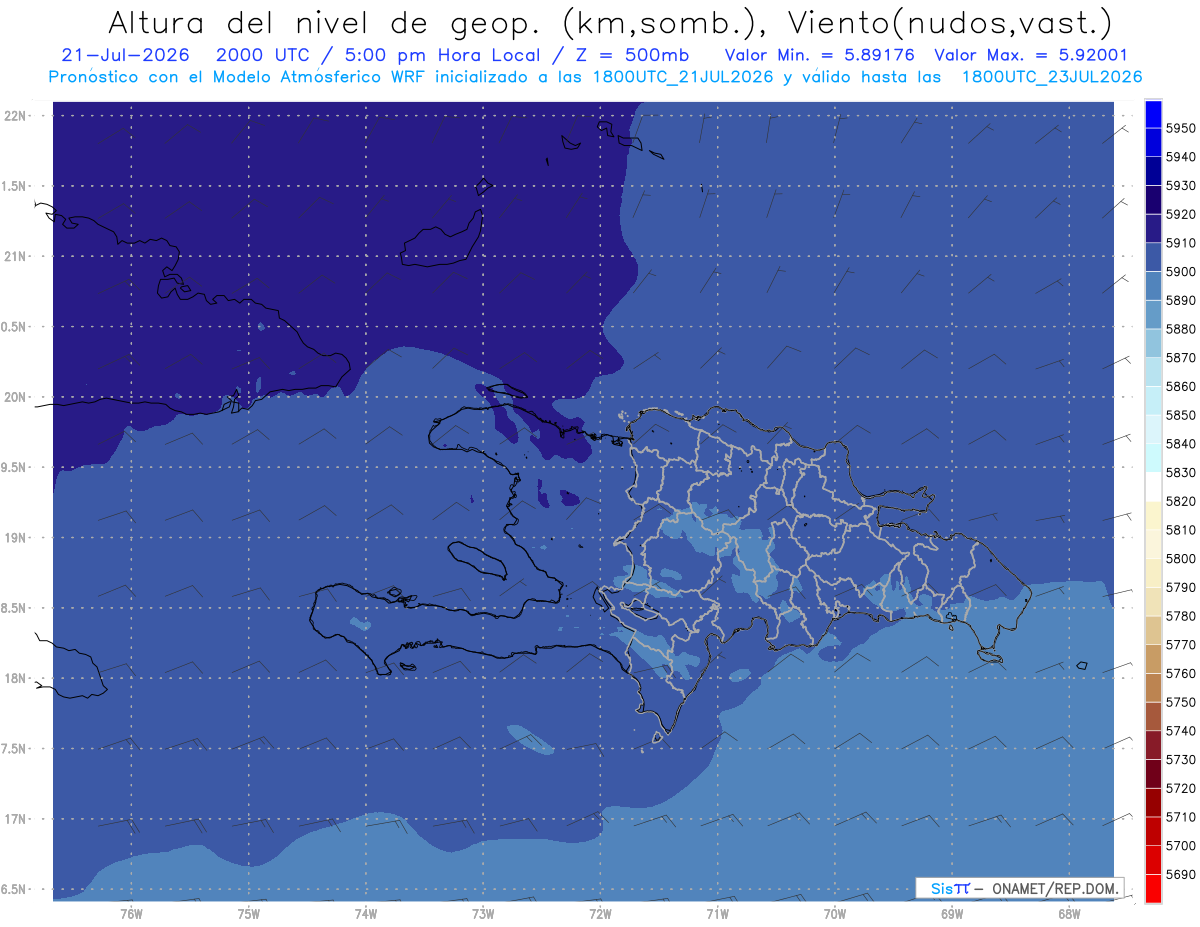Select the date text '21-Jul-2026'

pos(128,55)
